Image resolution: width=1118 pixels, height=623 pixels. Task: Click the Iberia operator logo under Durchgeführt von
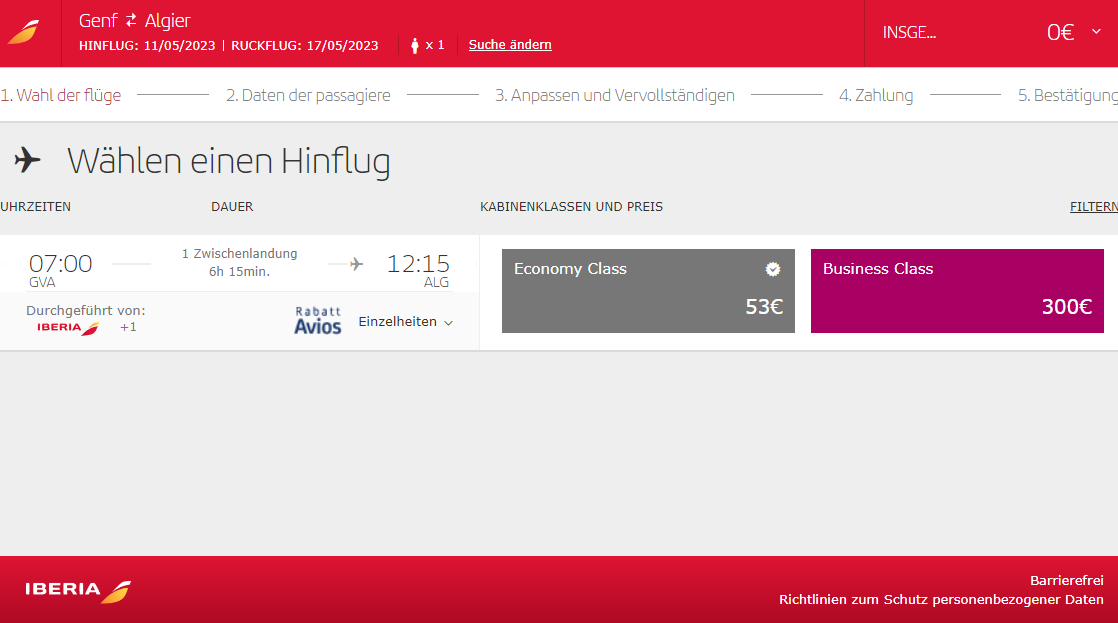pyautogui.click(x=68, y=328)
